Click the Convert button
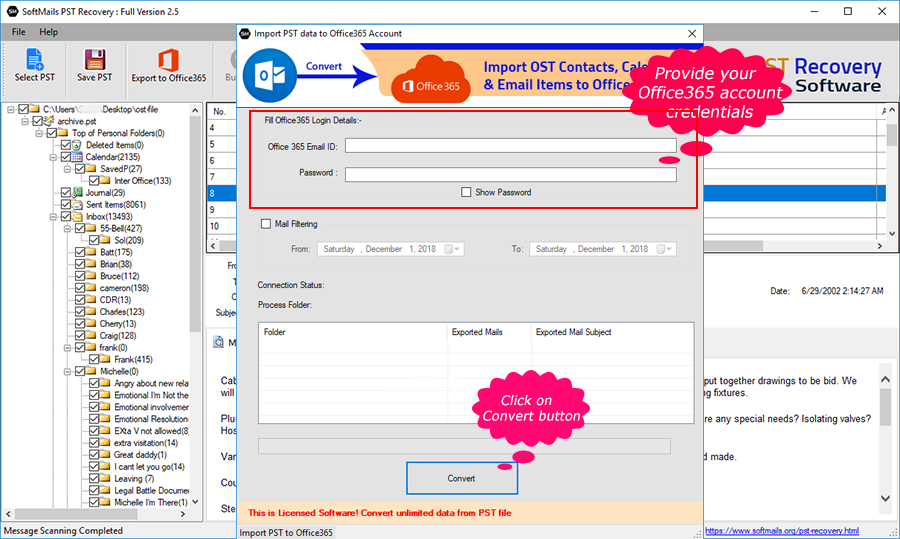Image resolution: width=900 pixels, height=539 pixels. pos(462,478)
